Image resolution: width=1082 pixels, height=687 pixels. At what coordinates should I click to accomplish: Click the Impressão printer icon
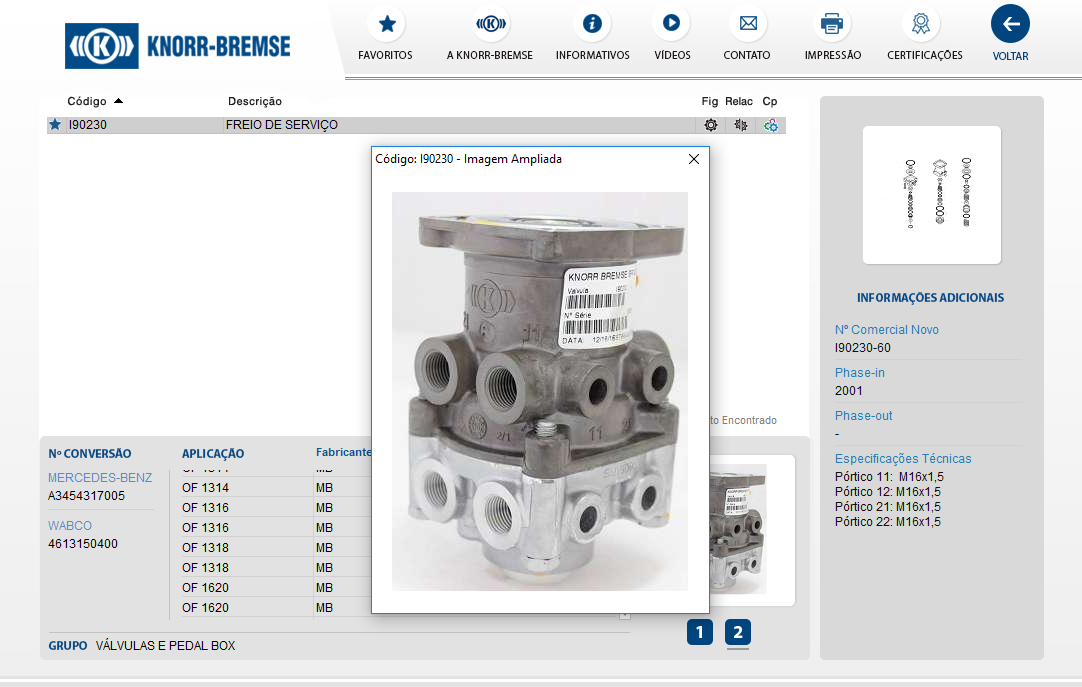832,24
